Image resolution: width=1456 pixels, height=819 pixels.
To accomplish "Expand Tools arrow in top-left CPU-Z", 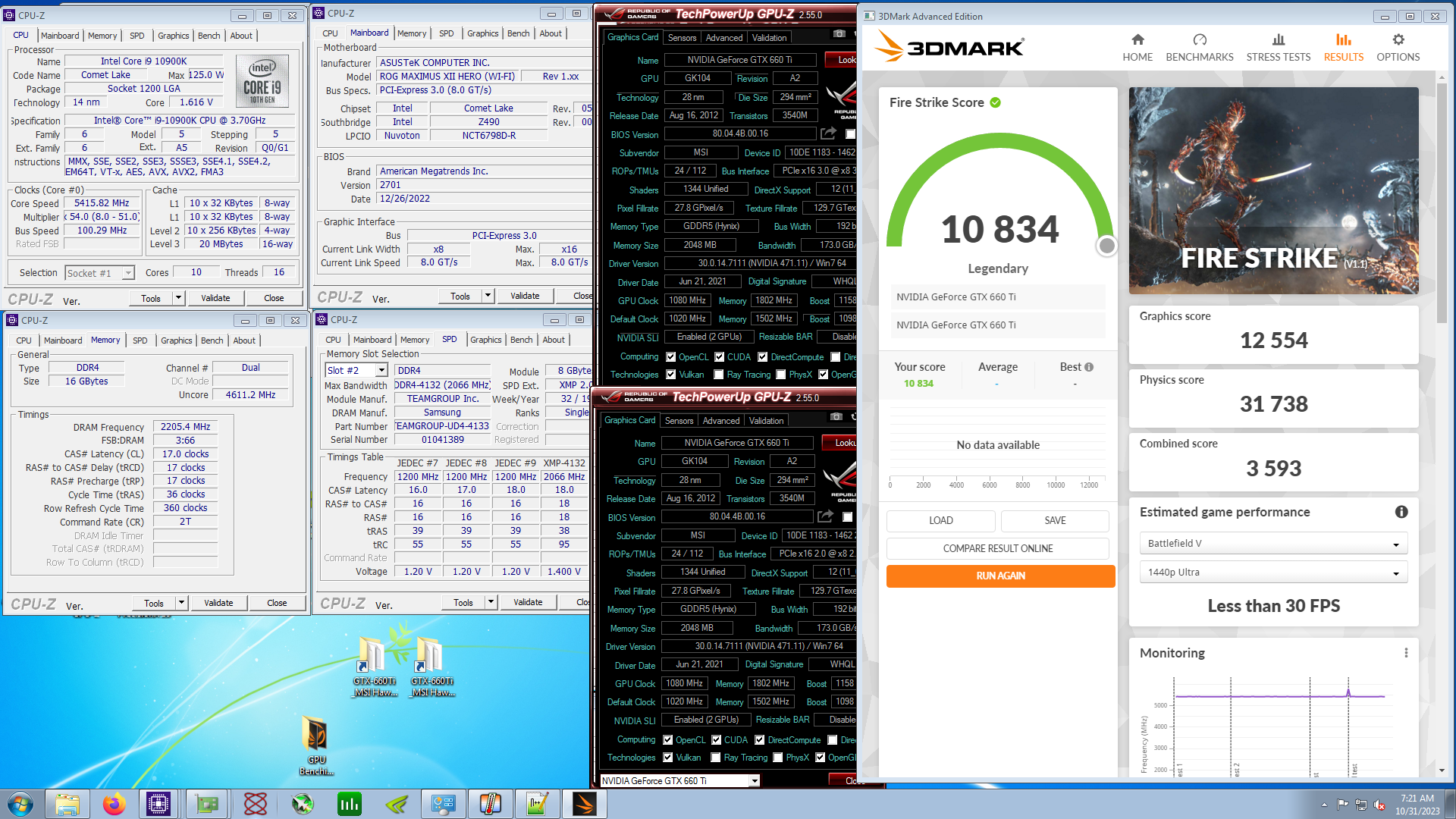I will (179, 298).
